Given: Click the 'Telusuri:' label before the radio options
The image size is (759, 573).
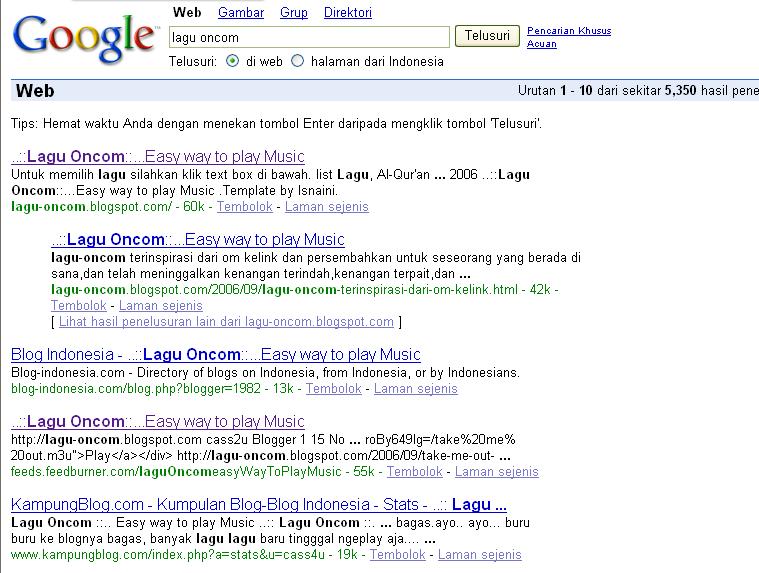Looking at the screenshot, I should (x=193, y=61).
